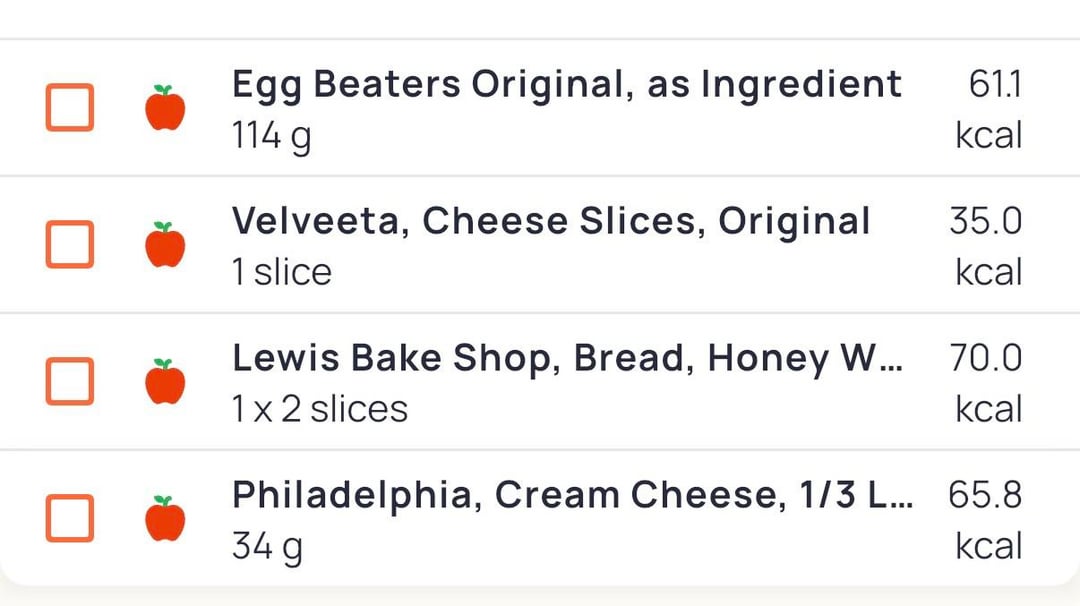Open the Egg Beaters Original food entry
The width and height of the screenshot is (1080, 606).
click(566, 85)
